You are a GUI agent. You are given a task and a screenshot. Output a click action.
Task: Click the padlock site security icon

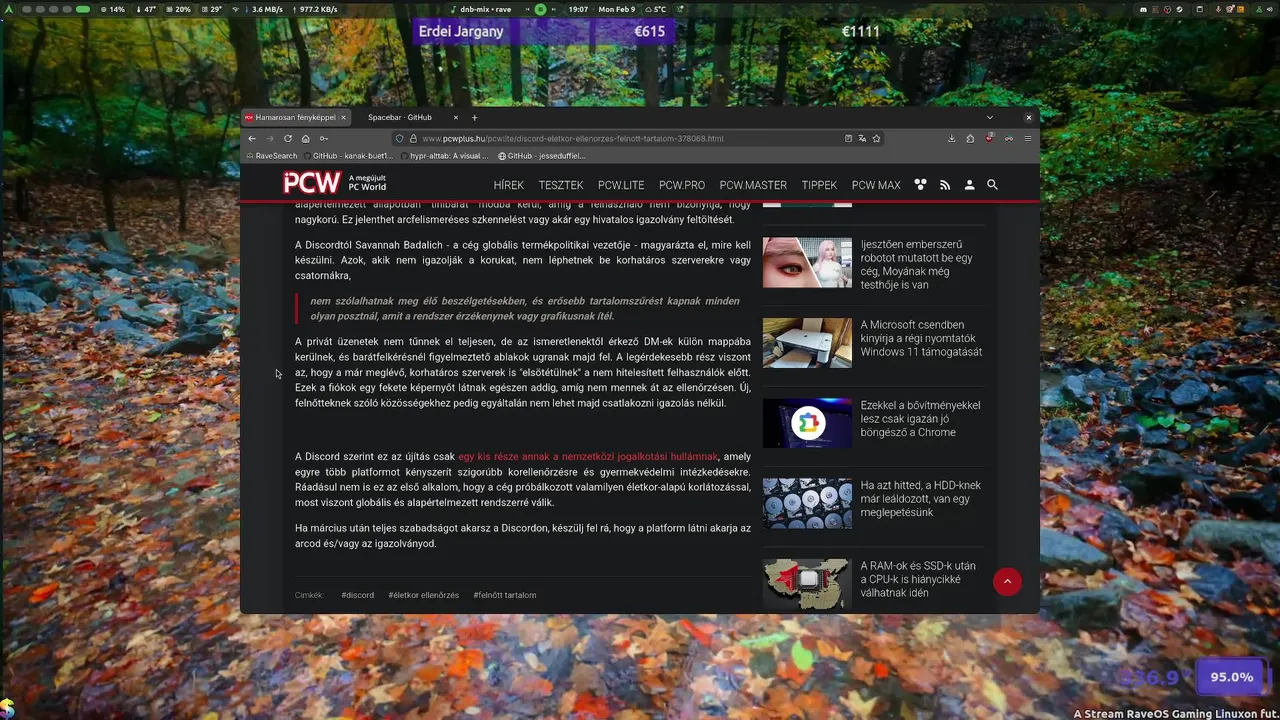point(412,138)
